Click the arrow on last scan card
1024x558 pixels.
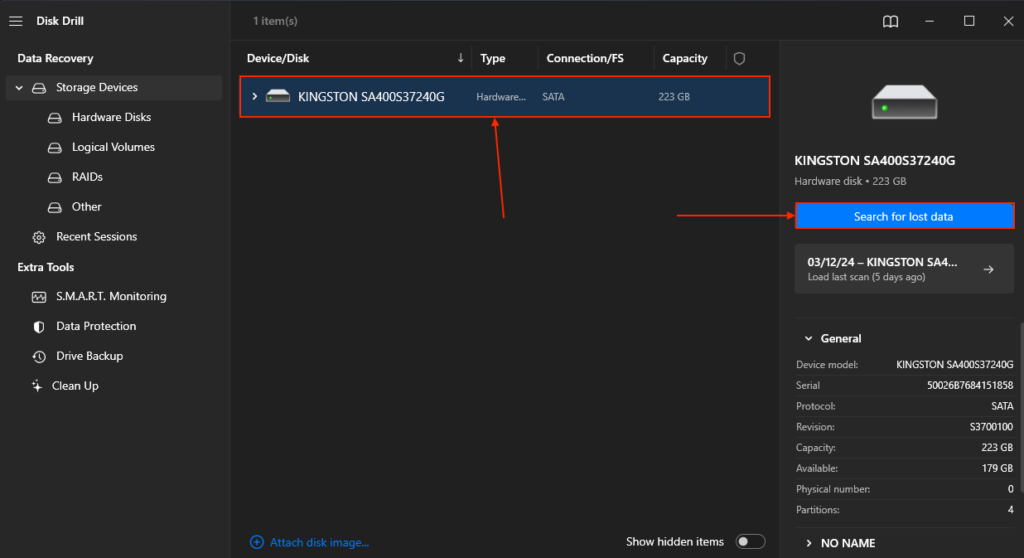click(989, 269)
